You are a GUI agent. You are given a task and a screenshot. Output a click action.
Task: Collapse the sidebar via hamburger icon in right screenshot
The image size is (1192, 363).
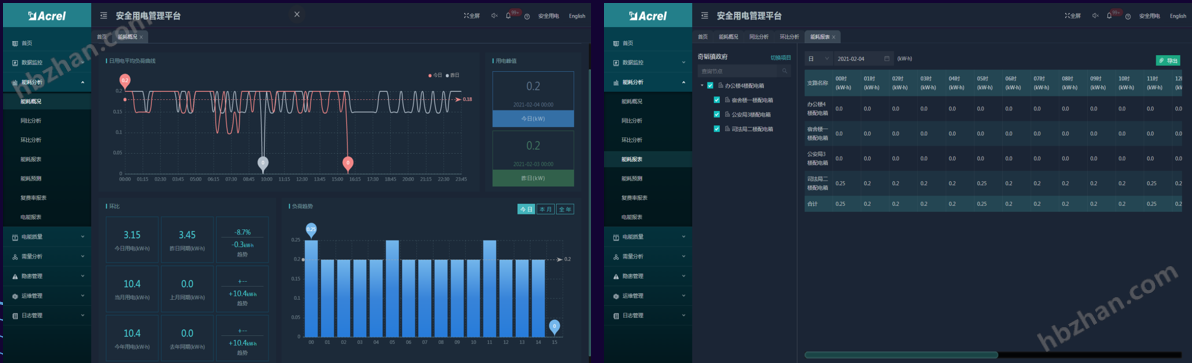[705, 15]
